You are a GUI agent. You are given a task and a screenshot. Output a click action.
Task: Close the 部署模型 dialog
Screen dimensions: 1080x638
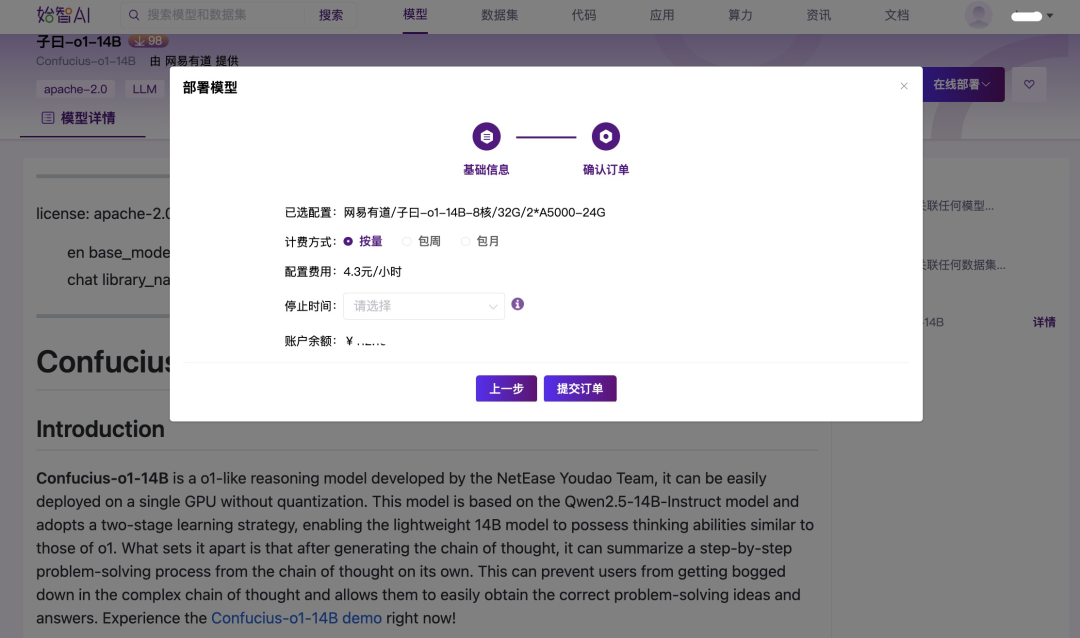click(x=904, y=86)
